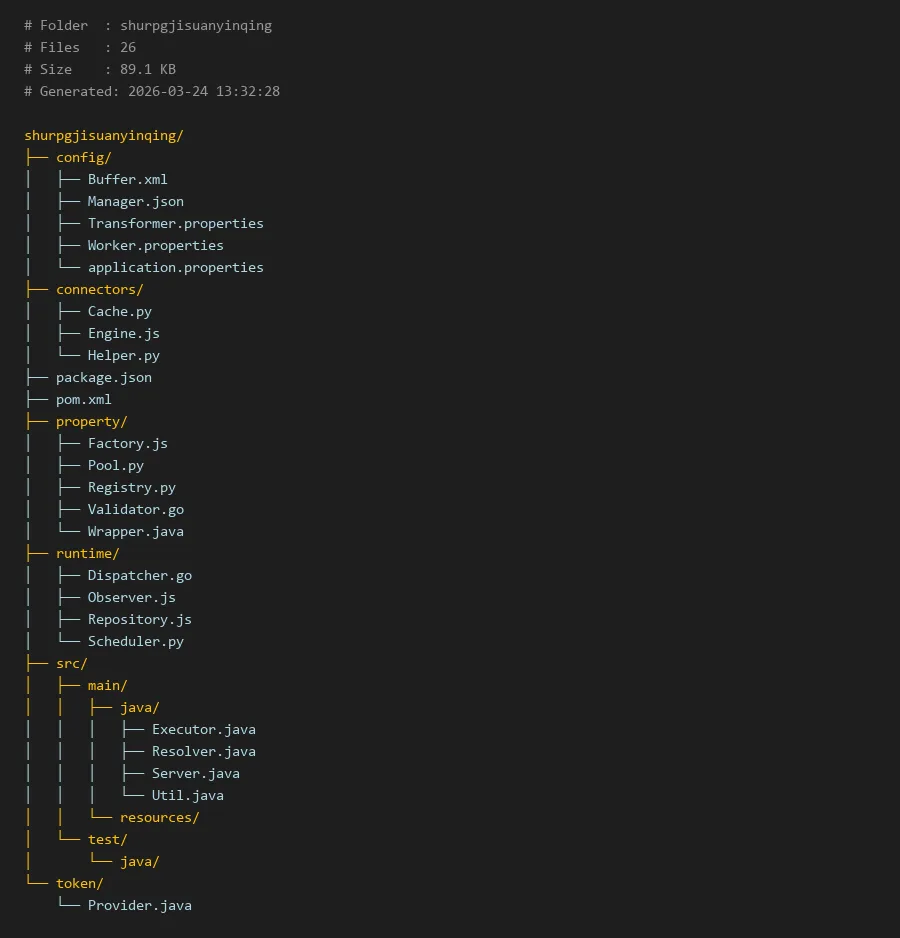Open Executor.java file
Viewport: 900px width, 938px height.
(x=203, y=729)
